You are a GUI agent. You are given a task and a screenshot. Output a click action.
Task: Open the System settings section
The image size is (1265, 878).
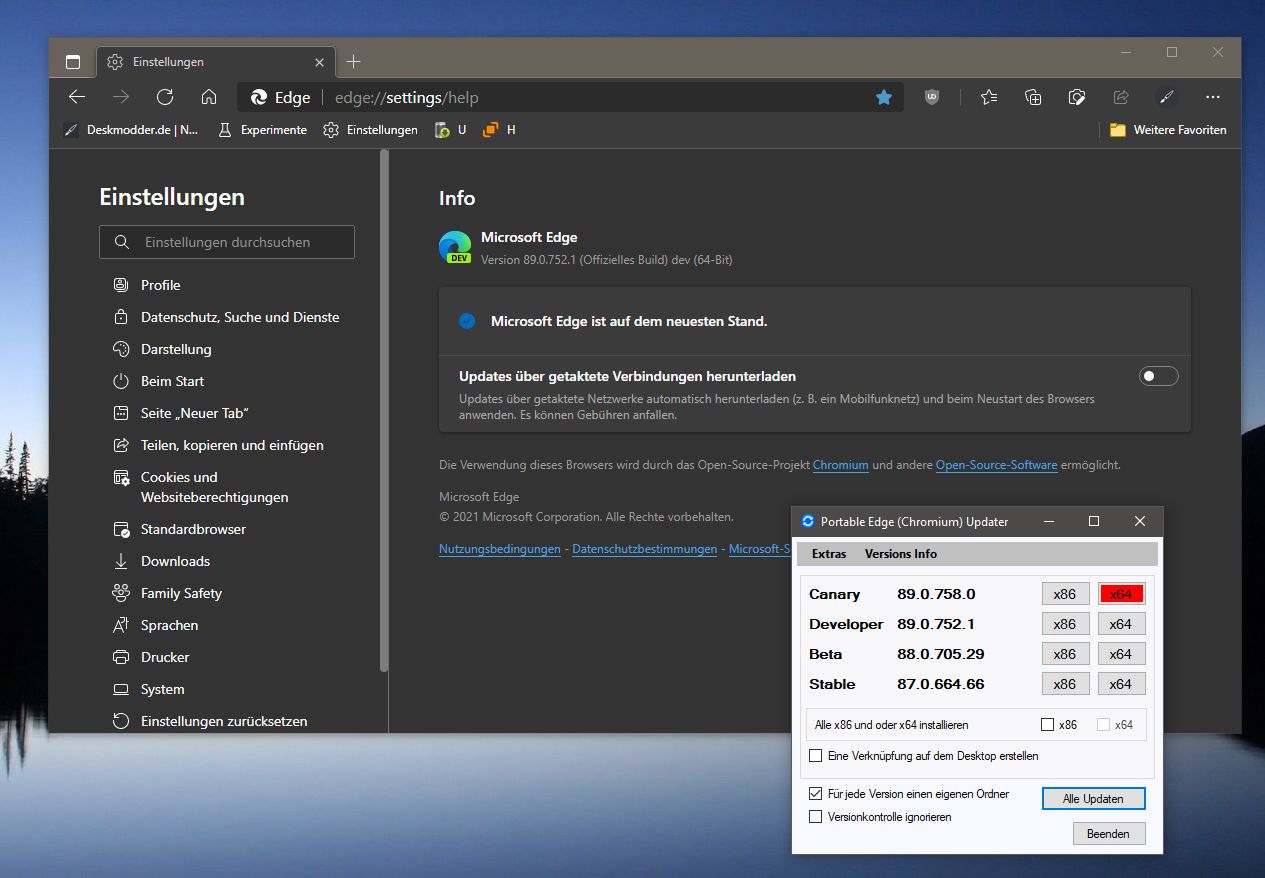tap(162, 689)
